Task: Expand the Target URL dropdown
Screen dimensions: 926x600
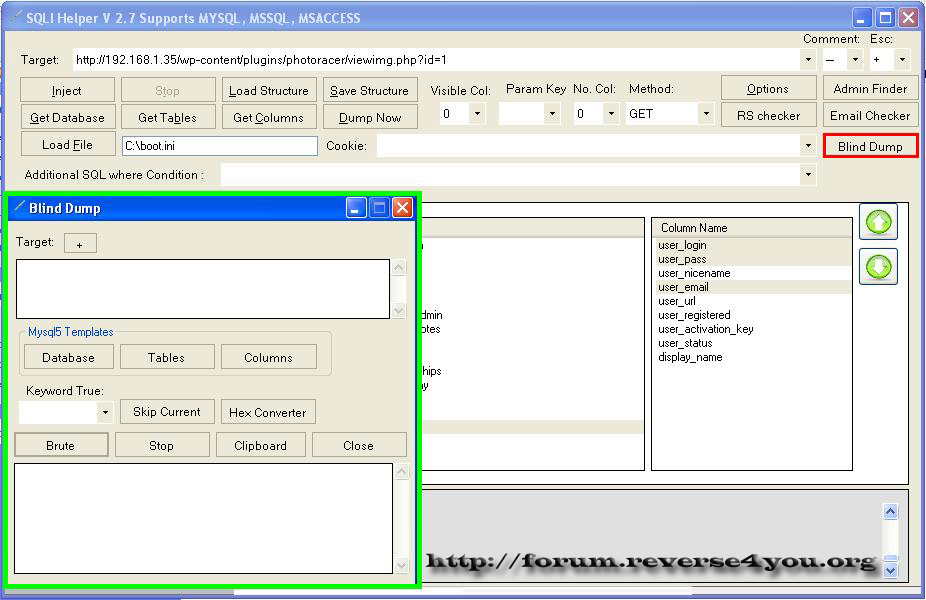Action: 808,60
